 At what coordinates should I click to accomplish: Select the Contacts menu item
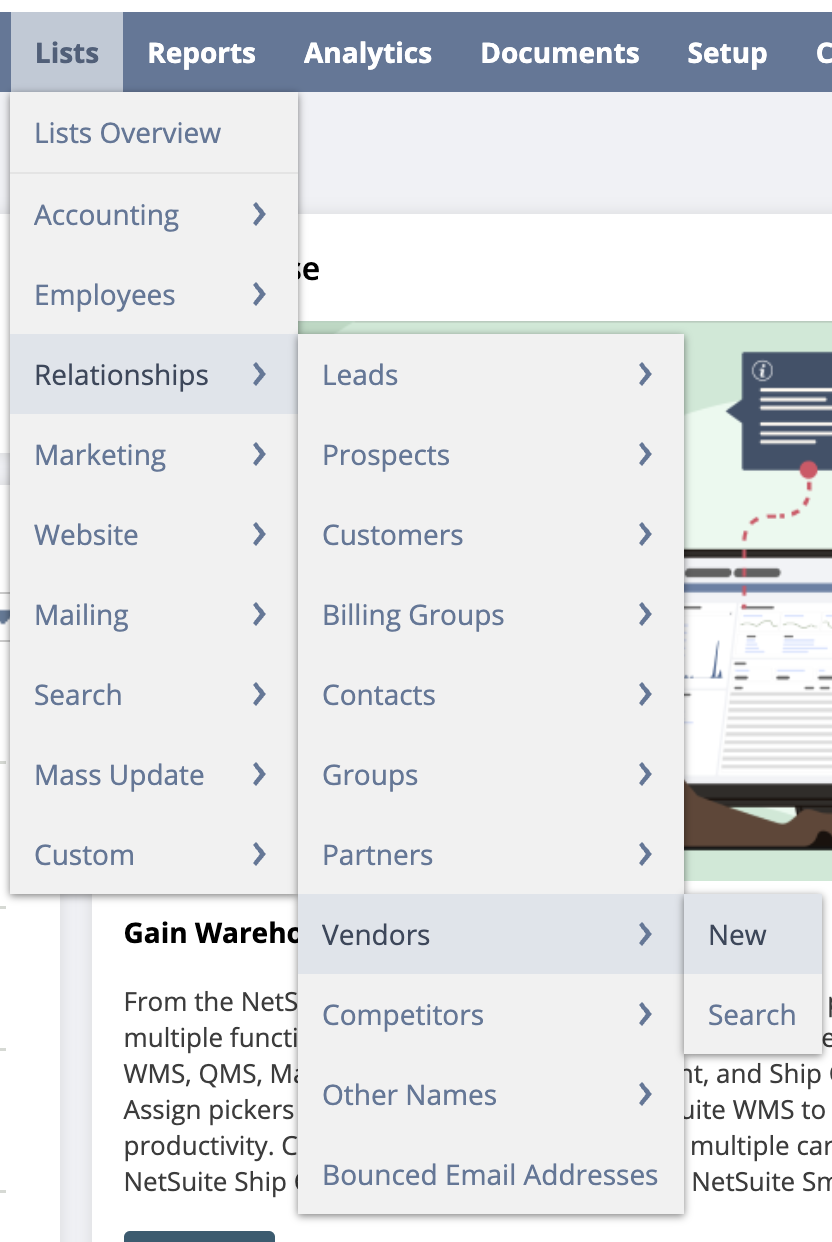point(379,695)
